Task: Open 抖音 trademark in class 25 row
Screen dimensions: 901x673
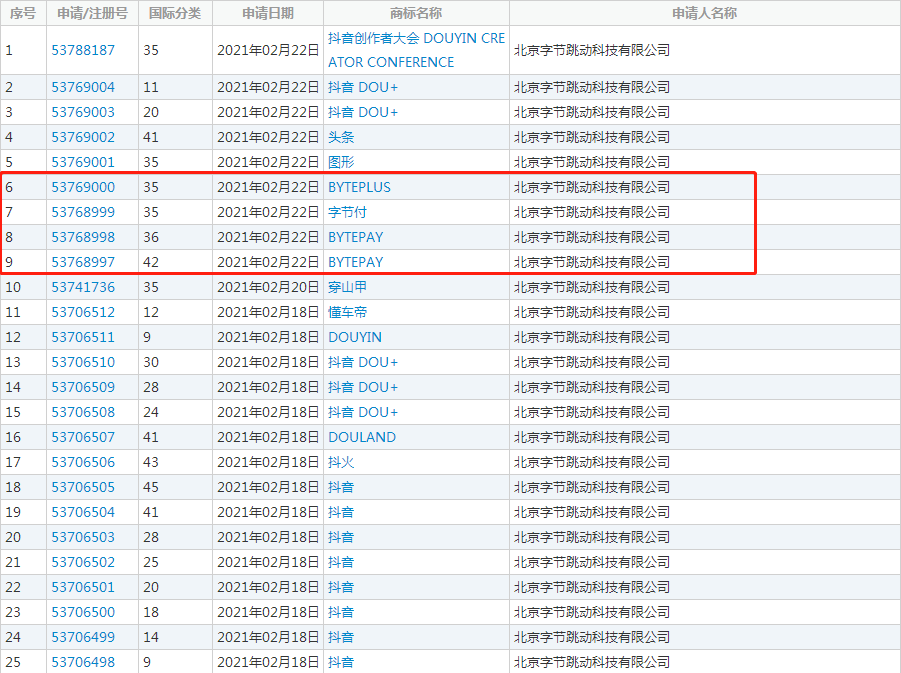Action: tap(341, 562)
